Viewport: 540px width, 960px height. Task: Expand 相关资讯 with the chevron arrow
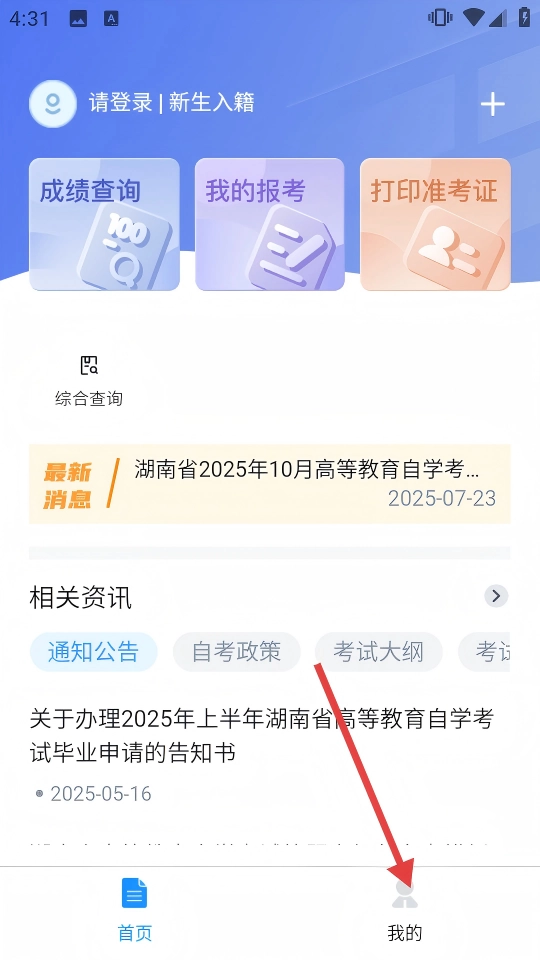coord(496,596)
